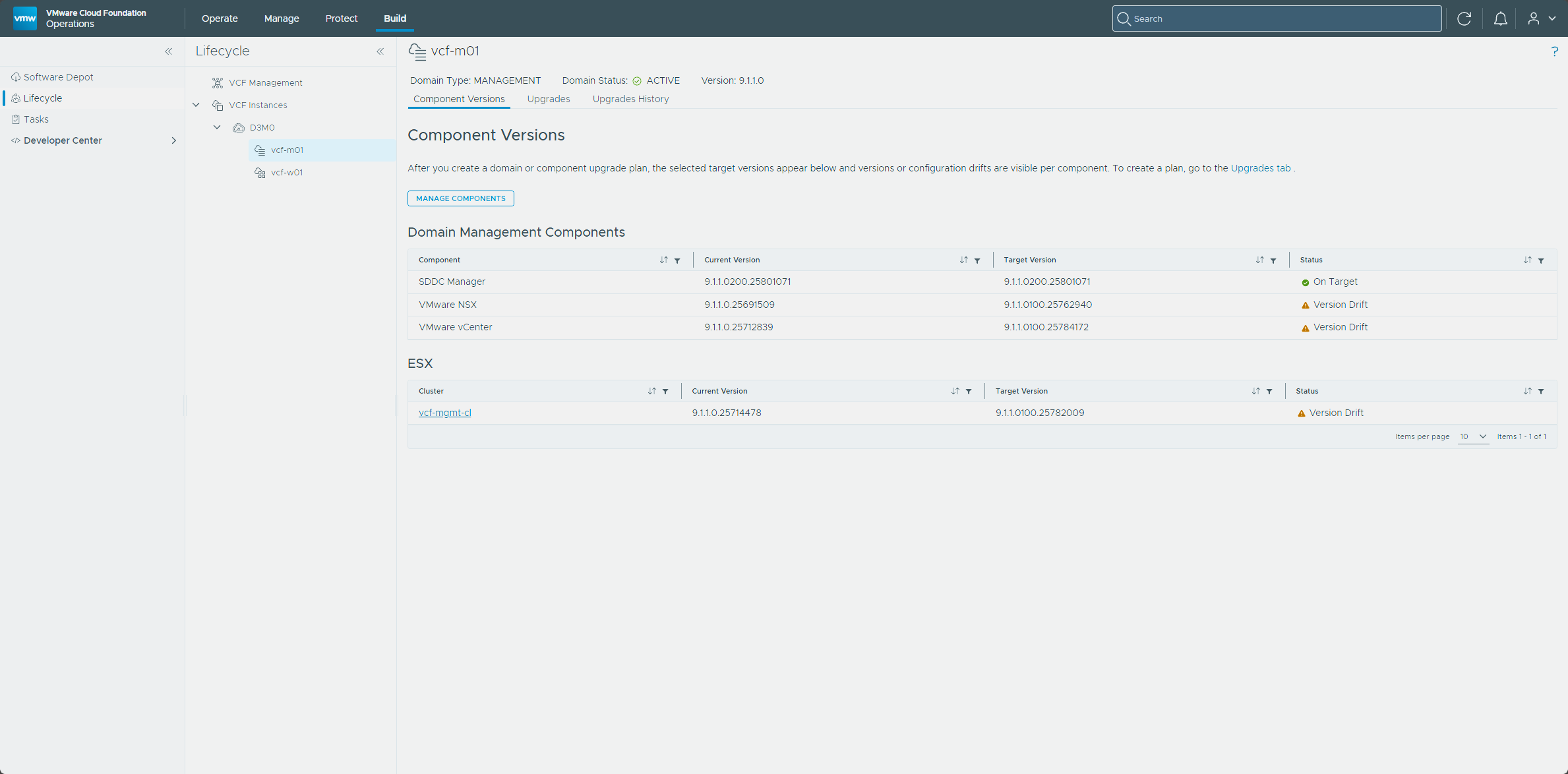
Task: Follow the Upgrades tab link in description
Action: point(1261,168)
